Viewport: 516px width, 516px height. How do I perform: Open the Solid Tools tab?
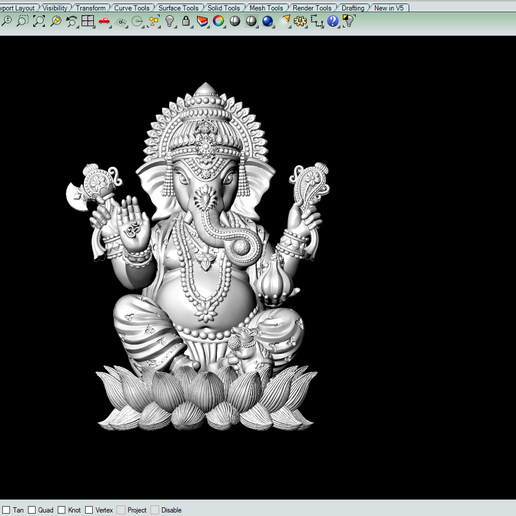(224, 8)
